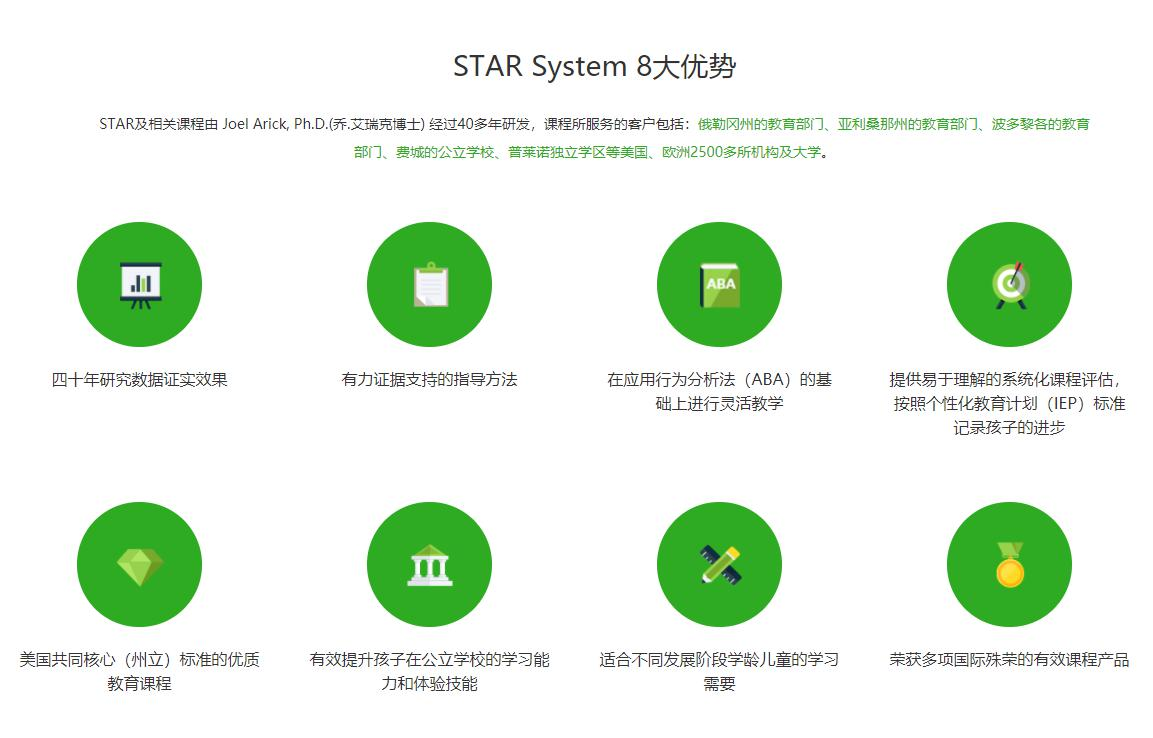This screenshot has width=1153, height=738.
Task: Click the text about public school learning ability
Action: (x=429, y=671)
